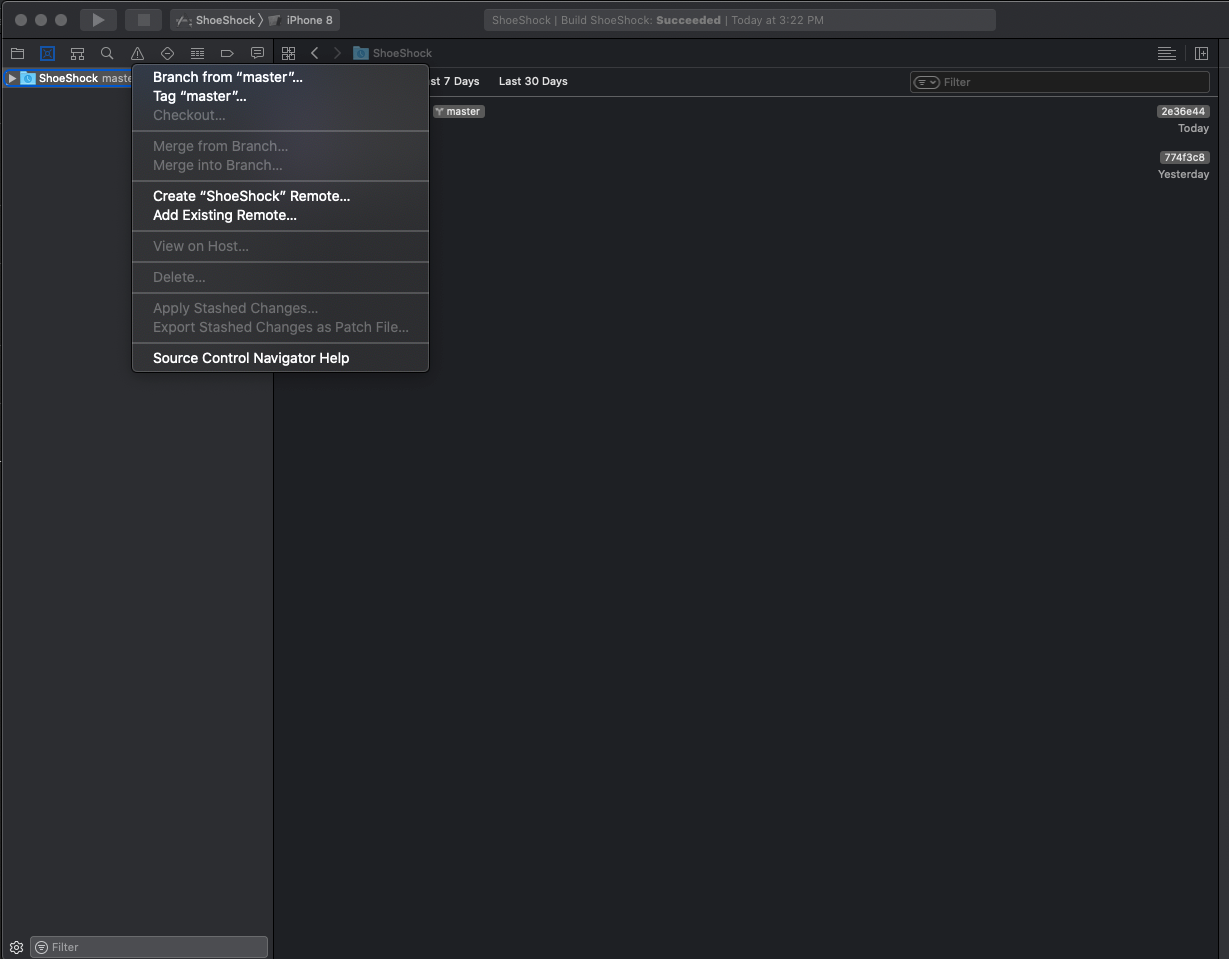The image size is (1229, 959).
Task: Click inside the sidebar Filter field
Action: click(x=148, y=946)
